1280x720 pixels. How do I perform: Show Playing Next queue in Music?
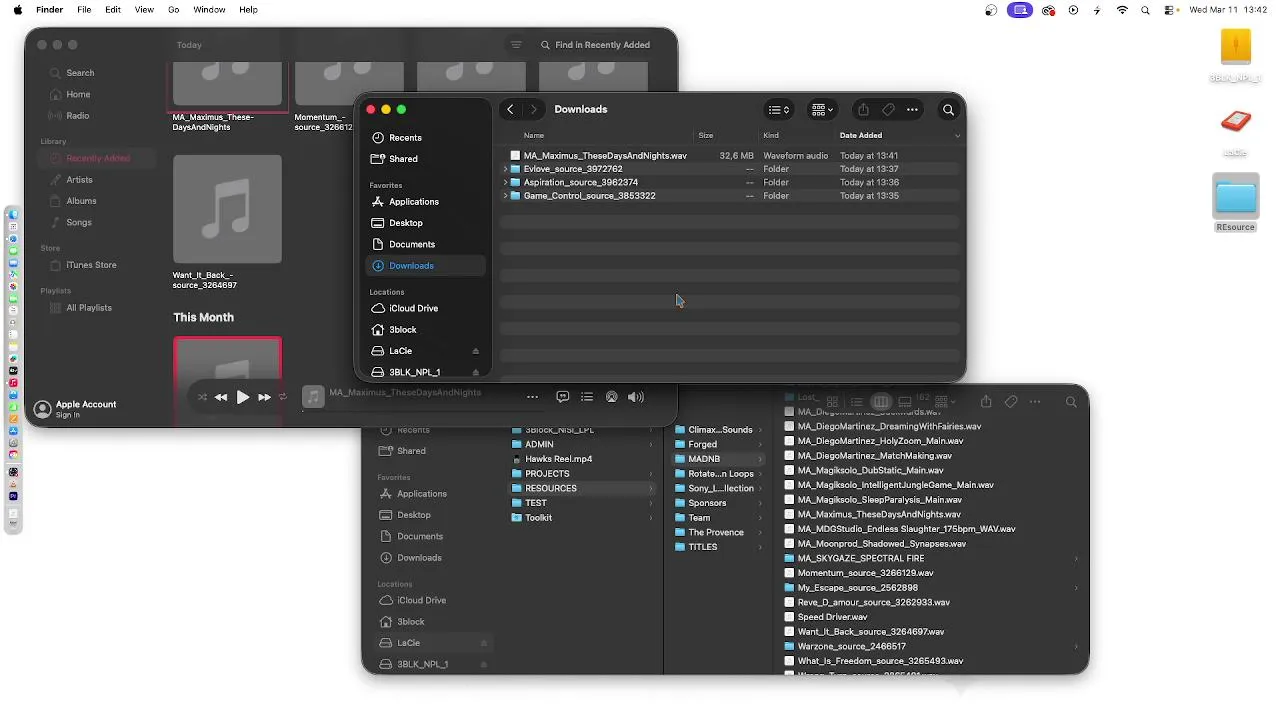click(587, 397)
